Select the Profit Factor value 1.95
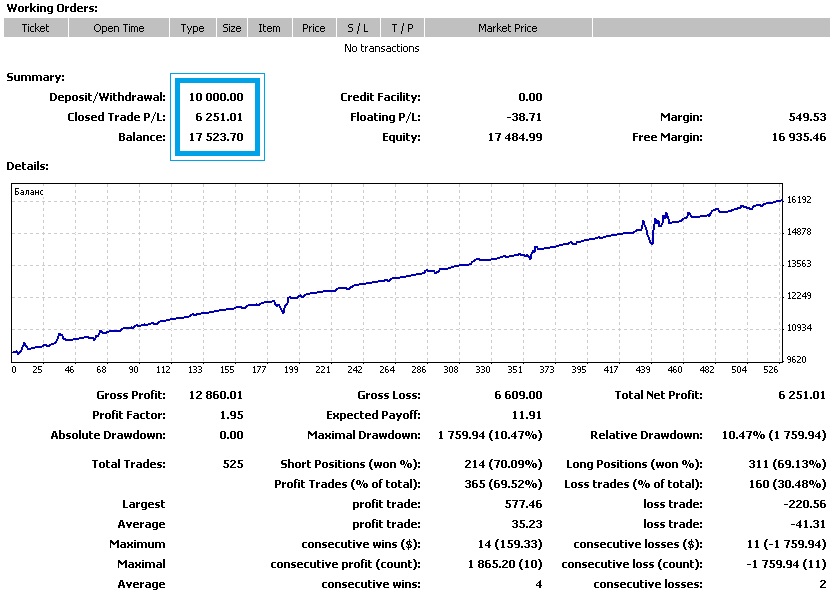 pos(232,415)
